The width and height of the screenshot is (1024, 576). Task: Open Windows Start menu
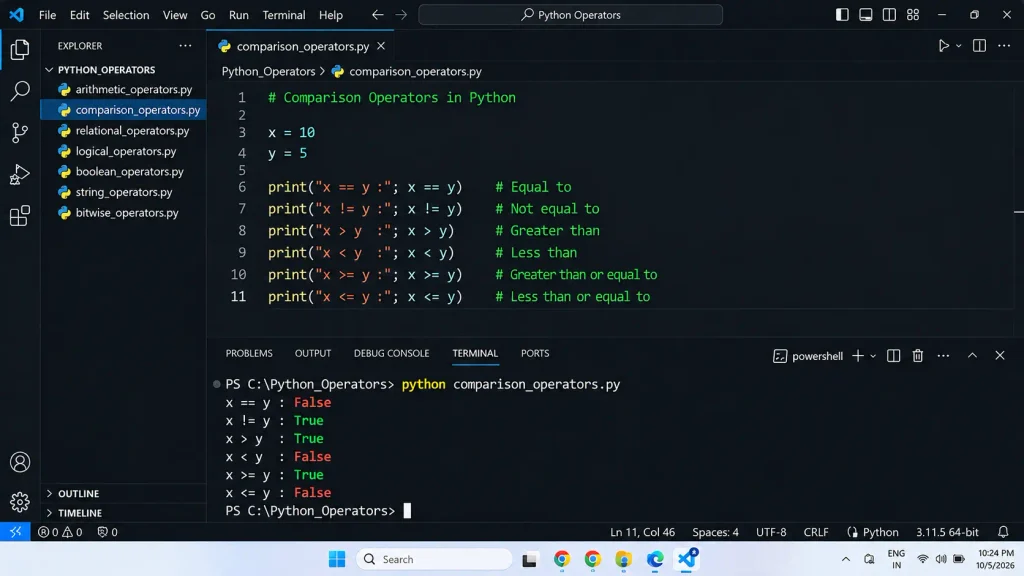pos(337,559)
